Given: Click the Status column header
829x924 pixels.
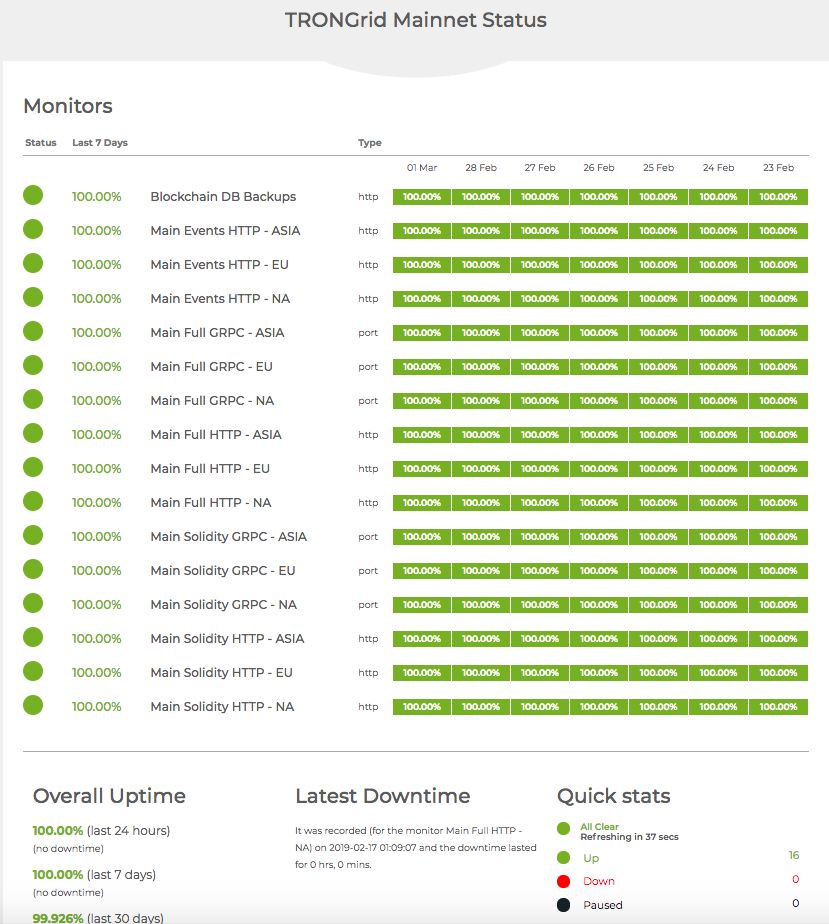Looking at the screenshot, I should point(41,143).
